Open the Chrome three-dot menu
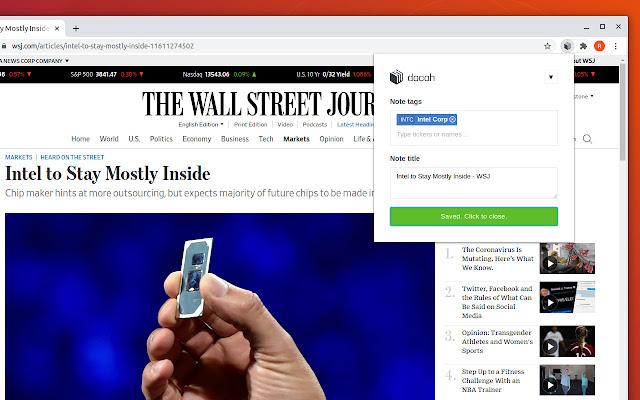The width and height of the screenshot is (640, 400). coord(616,46)
